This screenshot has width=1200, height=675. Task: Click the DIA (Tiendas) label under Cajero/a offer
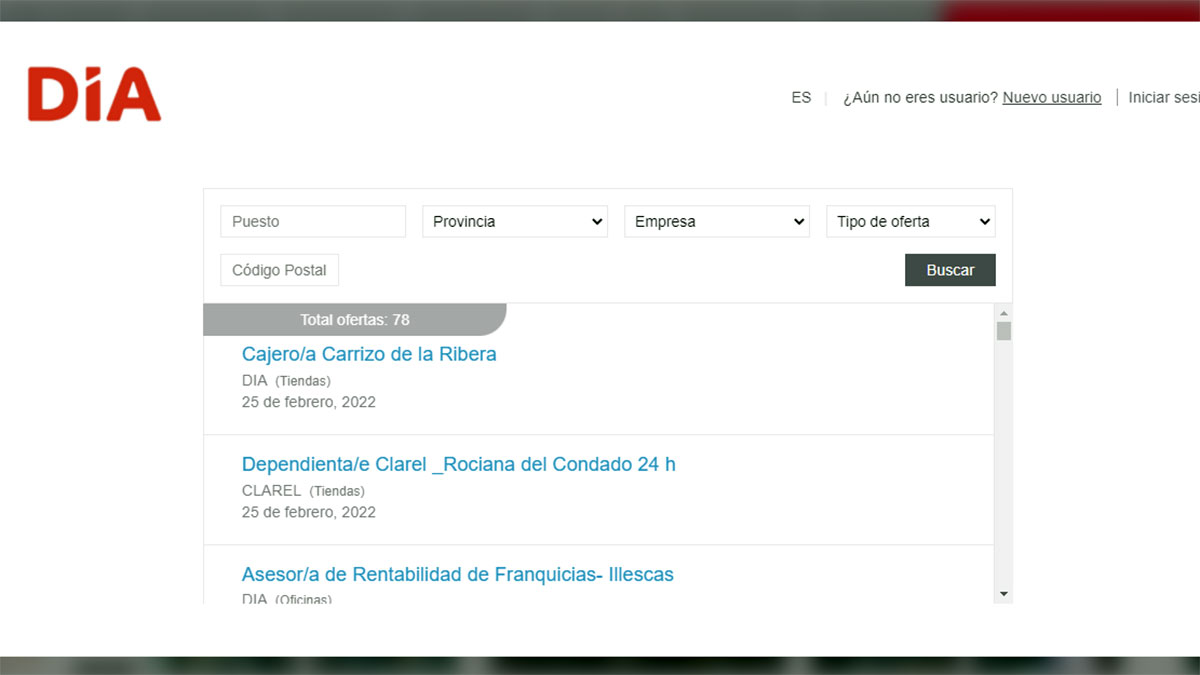(286, 380)
